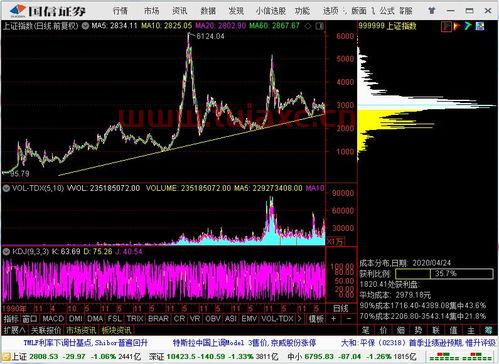Click the red boxed icon beside 上证指数

[x=446, y=26]
